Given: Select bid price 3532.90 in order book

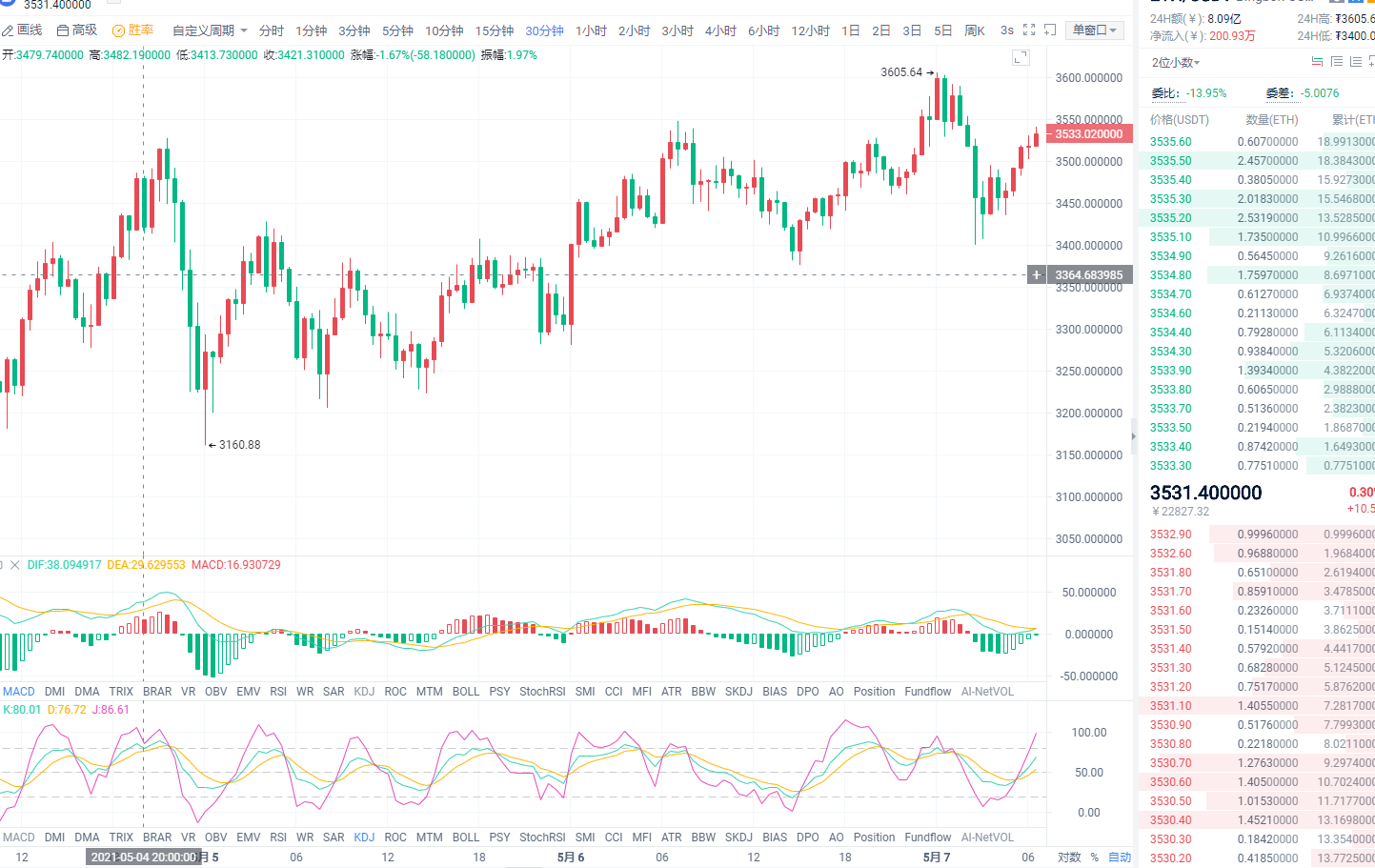Looking at the screenshot, I should pyautogui.click(x=1170, y=535).
